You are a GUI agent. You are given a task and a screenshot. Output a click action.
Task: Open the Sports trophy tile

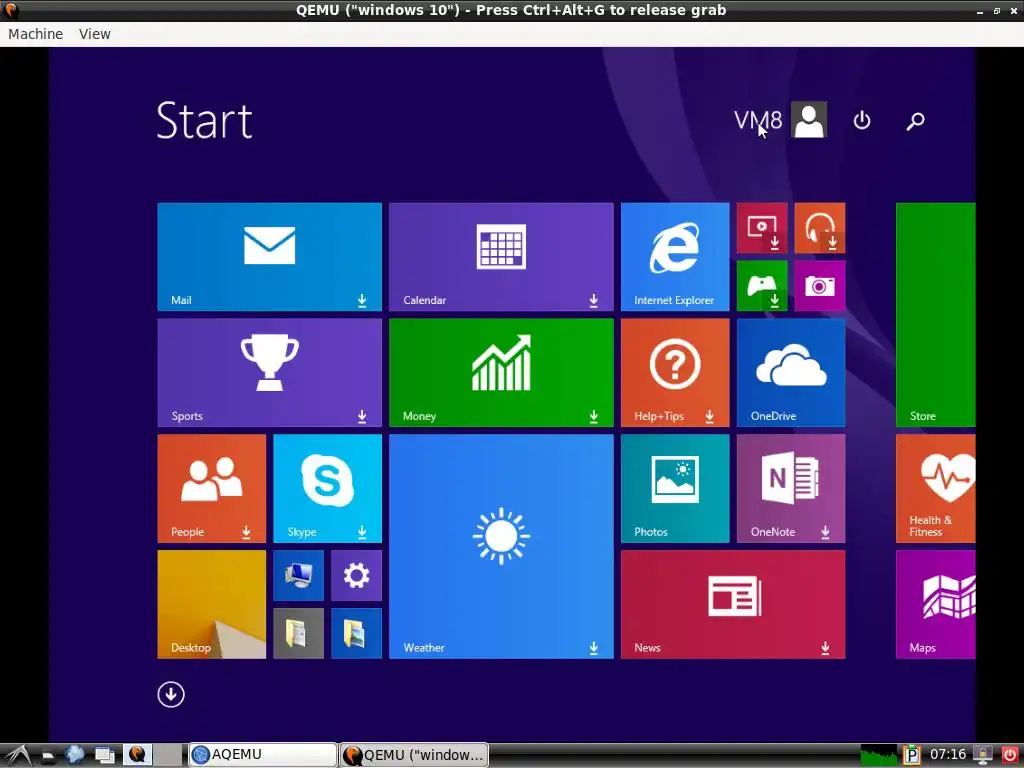(269, 372)
